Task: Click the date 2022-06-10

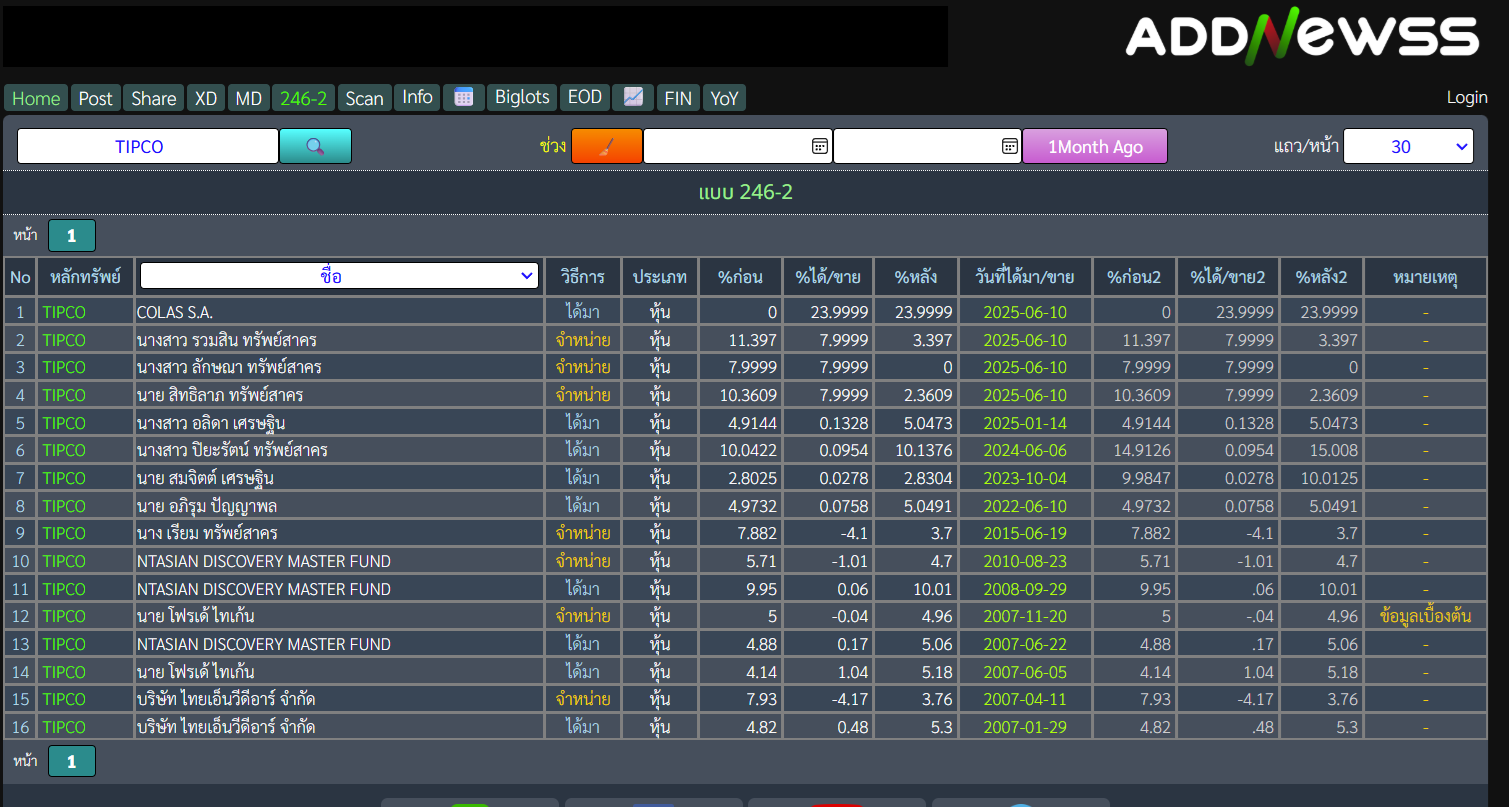Action: click(x=1025, y=506)
